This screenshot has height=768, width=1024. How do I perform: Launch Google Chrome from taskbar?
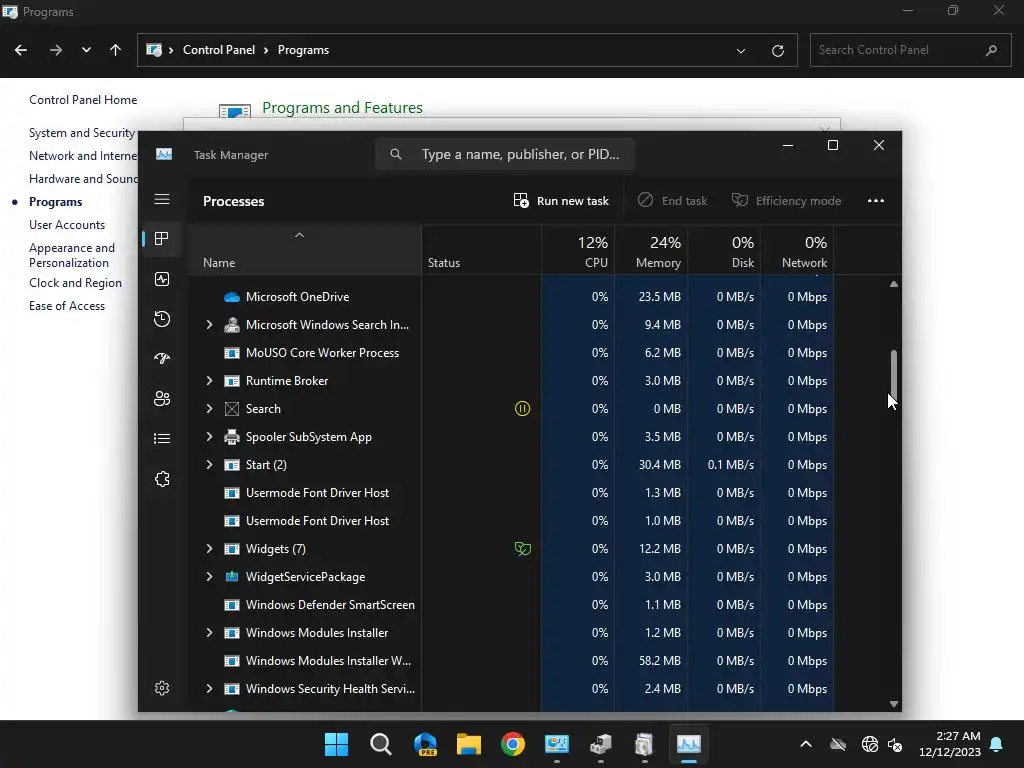pyautogui.click(x=513, y=744)
